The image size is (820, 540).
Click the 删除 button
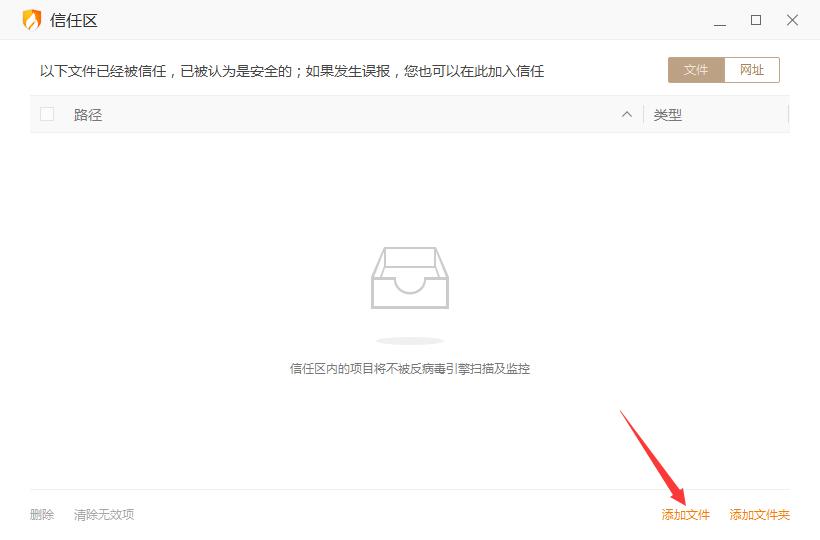pos(42,515)
